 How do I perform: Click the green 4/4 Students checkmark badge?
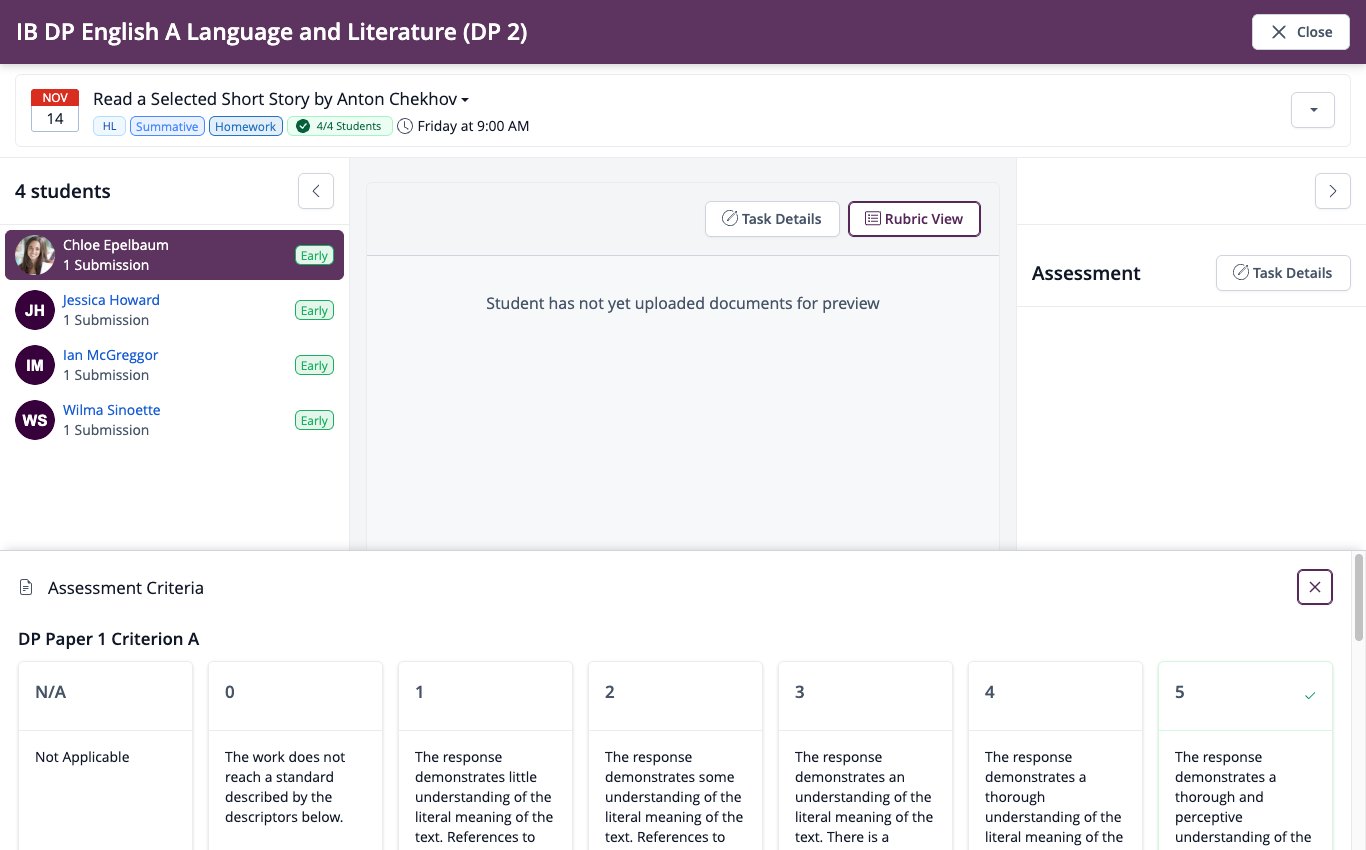340,126
